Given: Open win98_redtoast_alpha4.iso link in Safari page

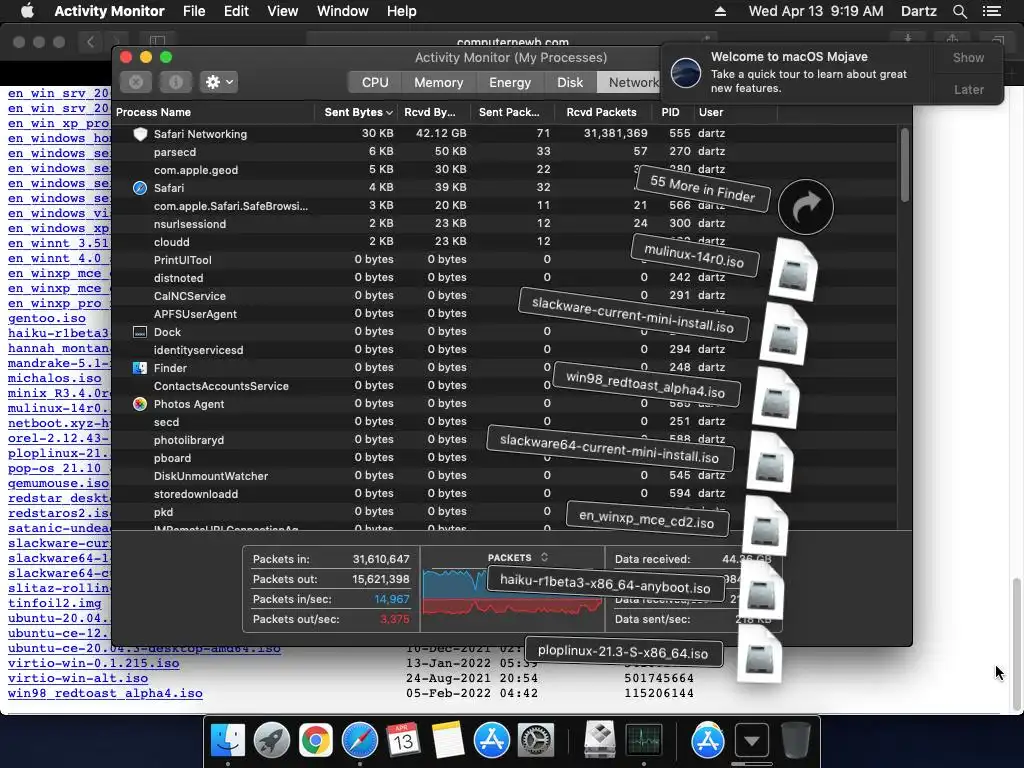Looking at the screenshot, I should [105, 693].
